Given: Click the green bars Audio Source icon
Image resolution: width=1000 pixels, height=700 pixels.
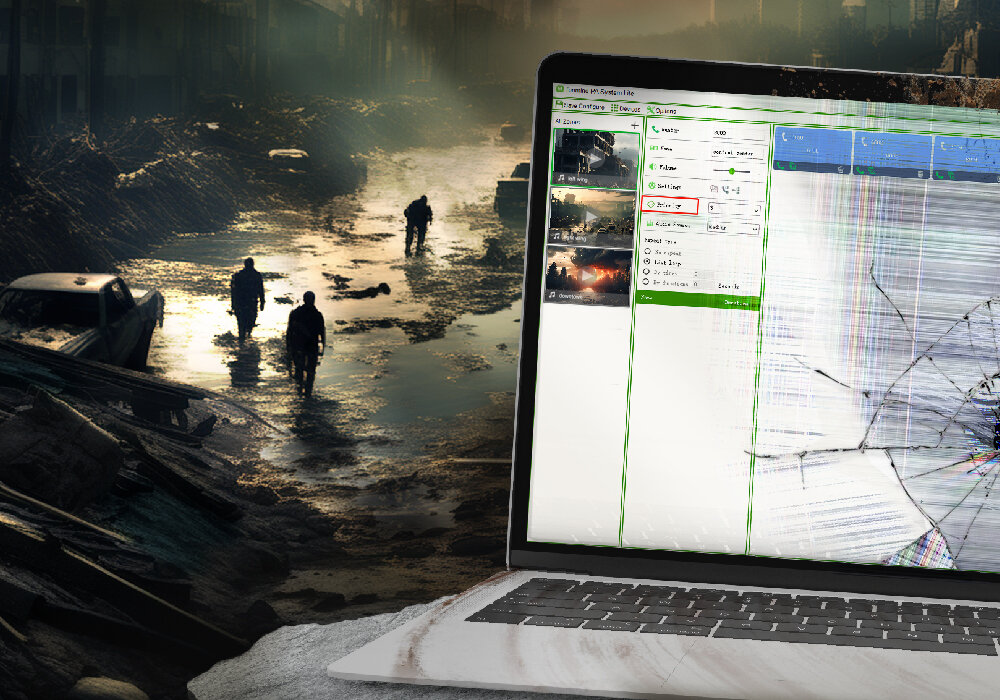Looking at the screenshot, I should click(x=650, y=224).
